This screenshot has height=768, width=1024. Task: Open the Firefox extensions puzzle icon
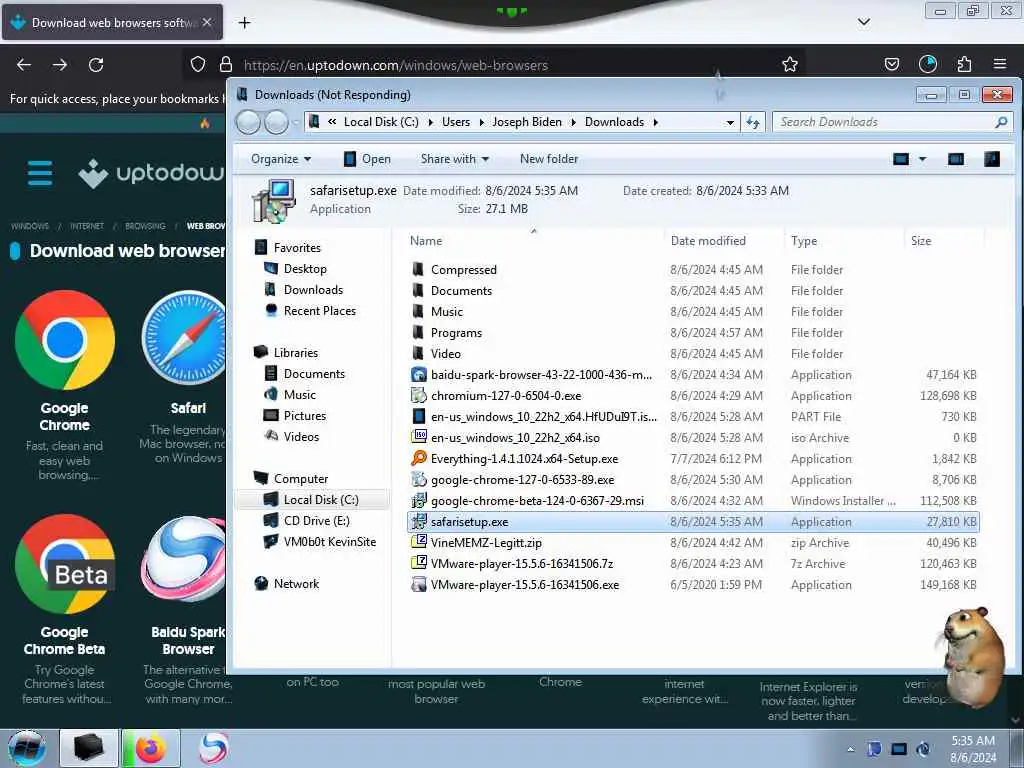[964, 64]
